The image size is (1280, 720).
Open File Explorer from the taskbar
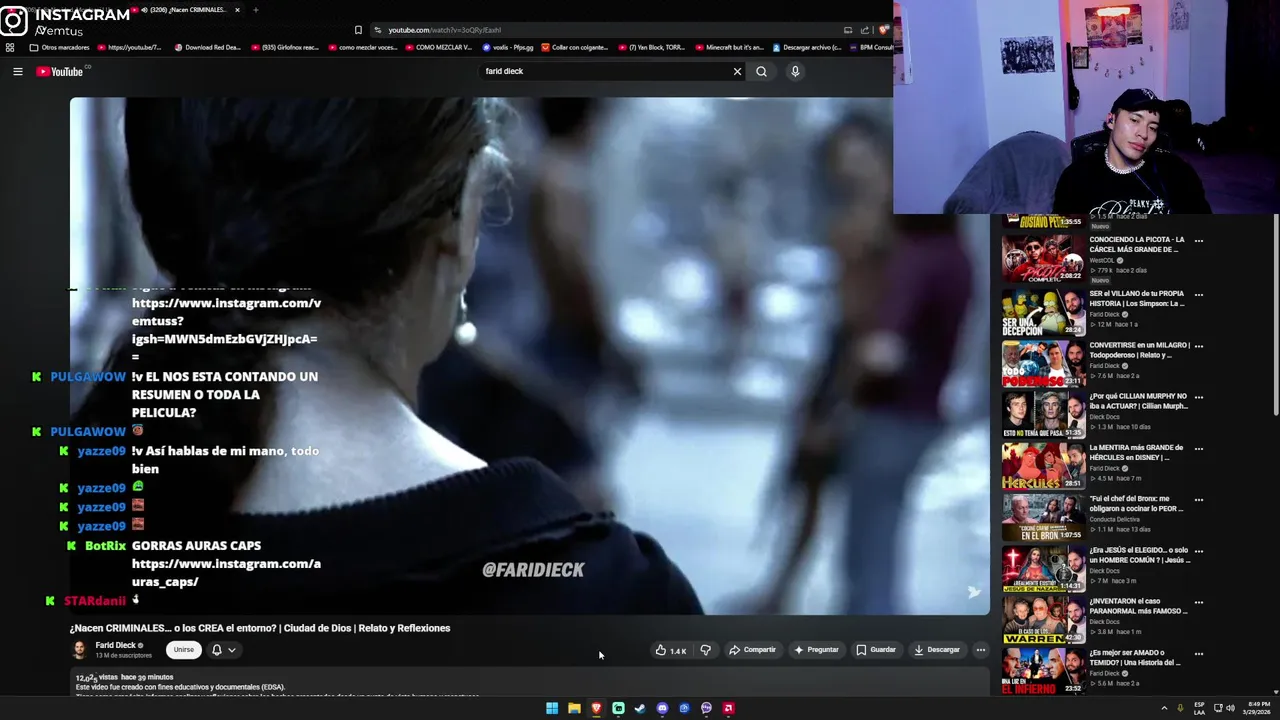[x=574, y=708]
